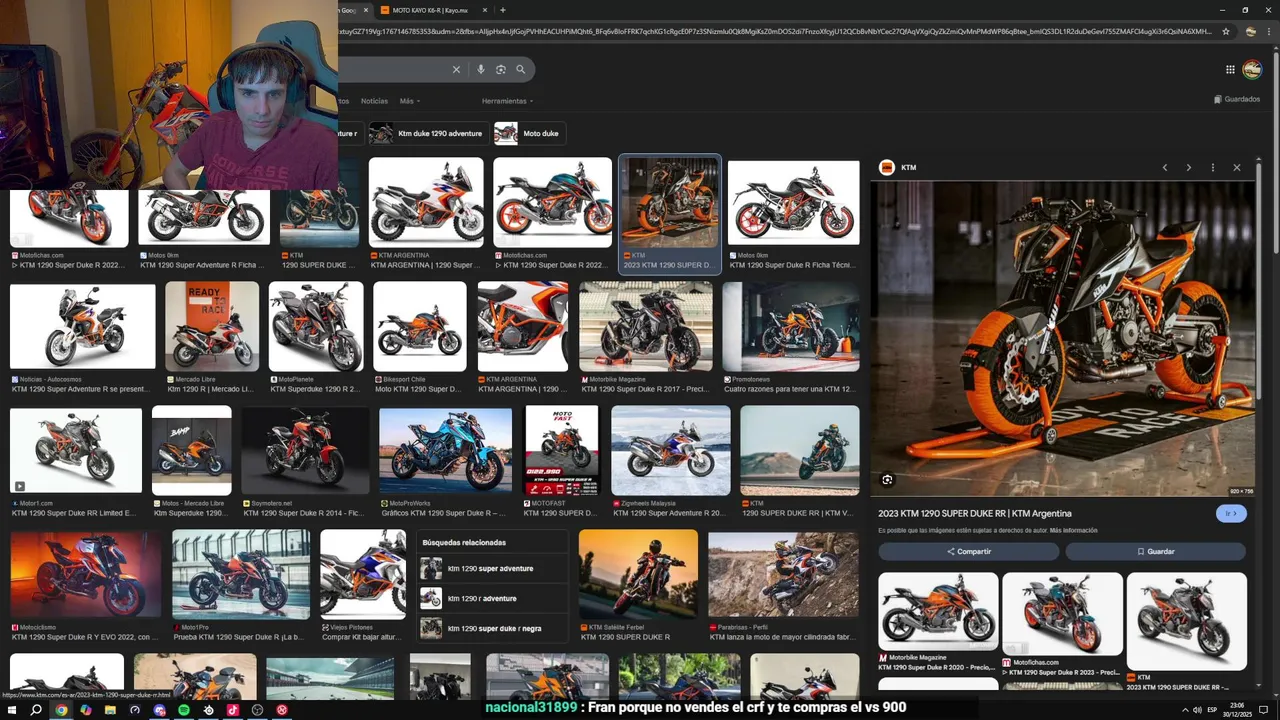Open OBS Studio from the taskbar

(257, 710)
